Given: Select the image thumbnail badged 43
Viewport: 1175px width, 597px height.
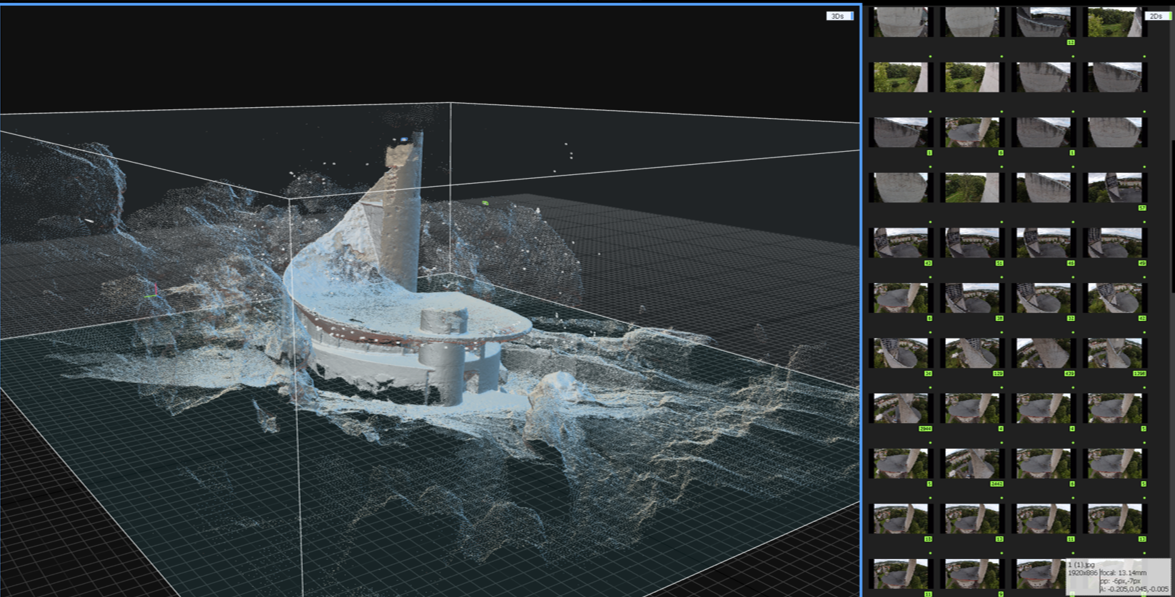Looking at the screenshot, I should coord(901,243).
